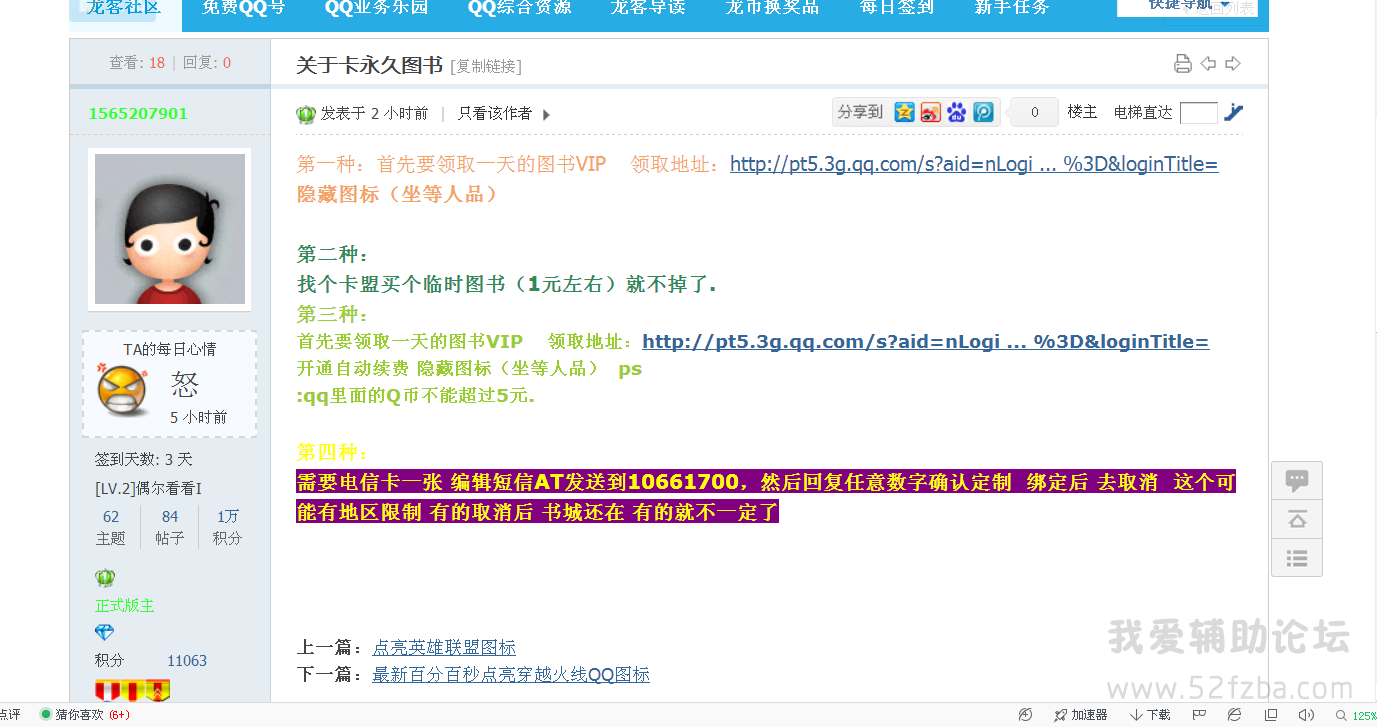Print this thread with the printer icon

point(1183,64)
